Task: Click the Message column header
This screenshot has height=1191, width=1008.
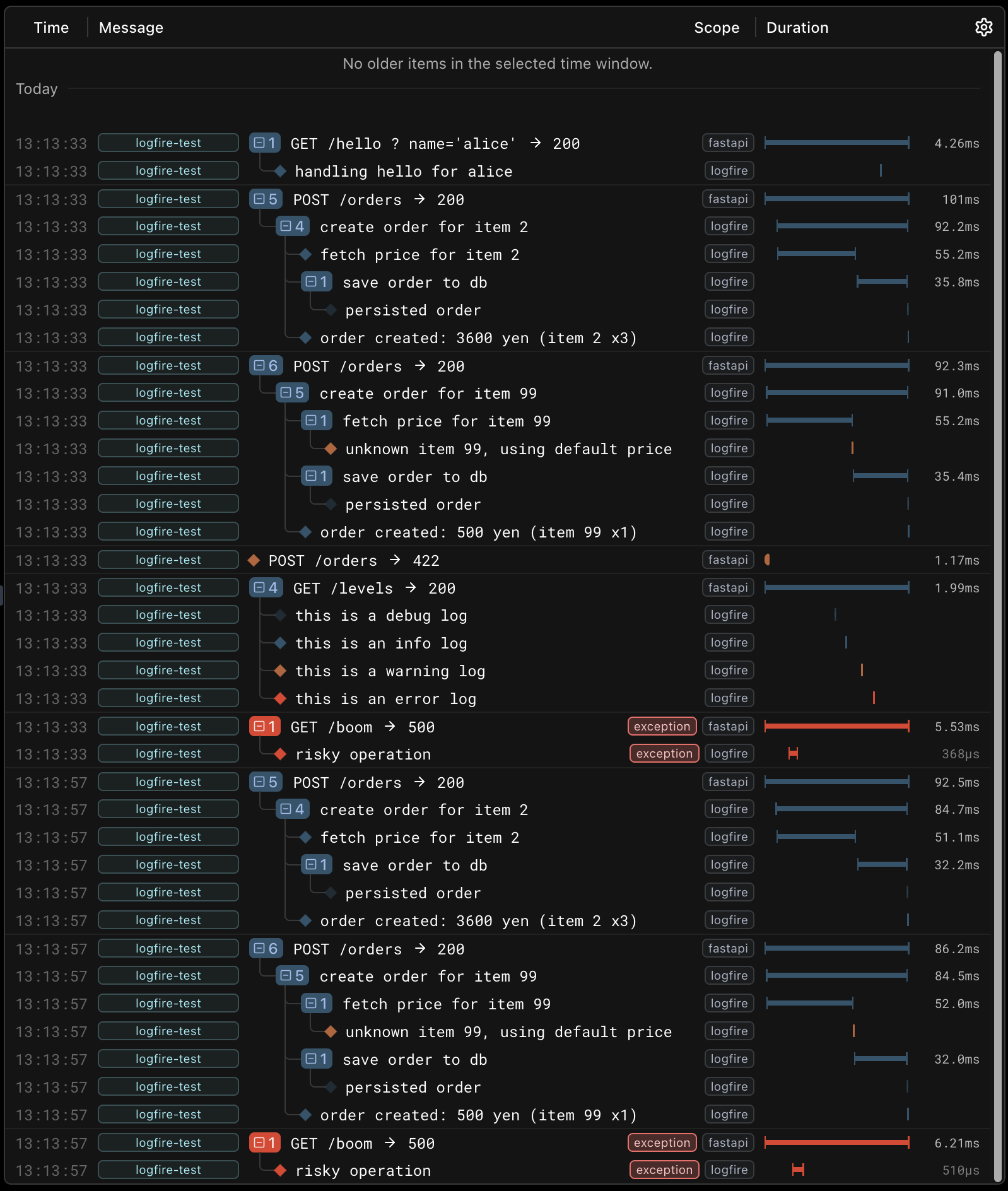Action: [131, 28]
